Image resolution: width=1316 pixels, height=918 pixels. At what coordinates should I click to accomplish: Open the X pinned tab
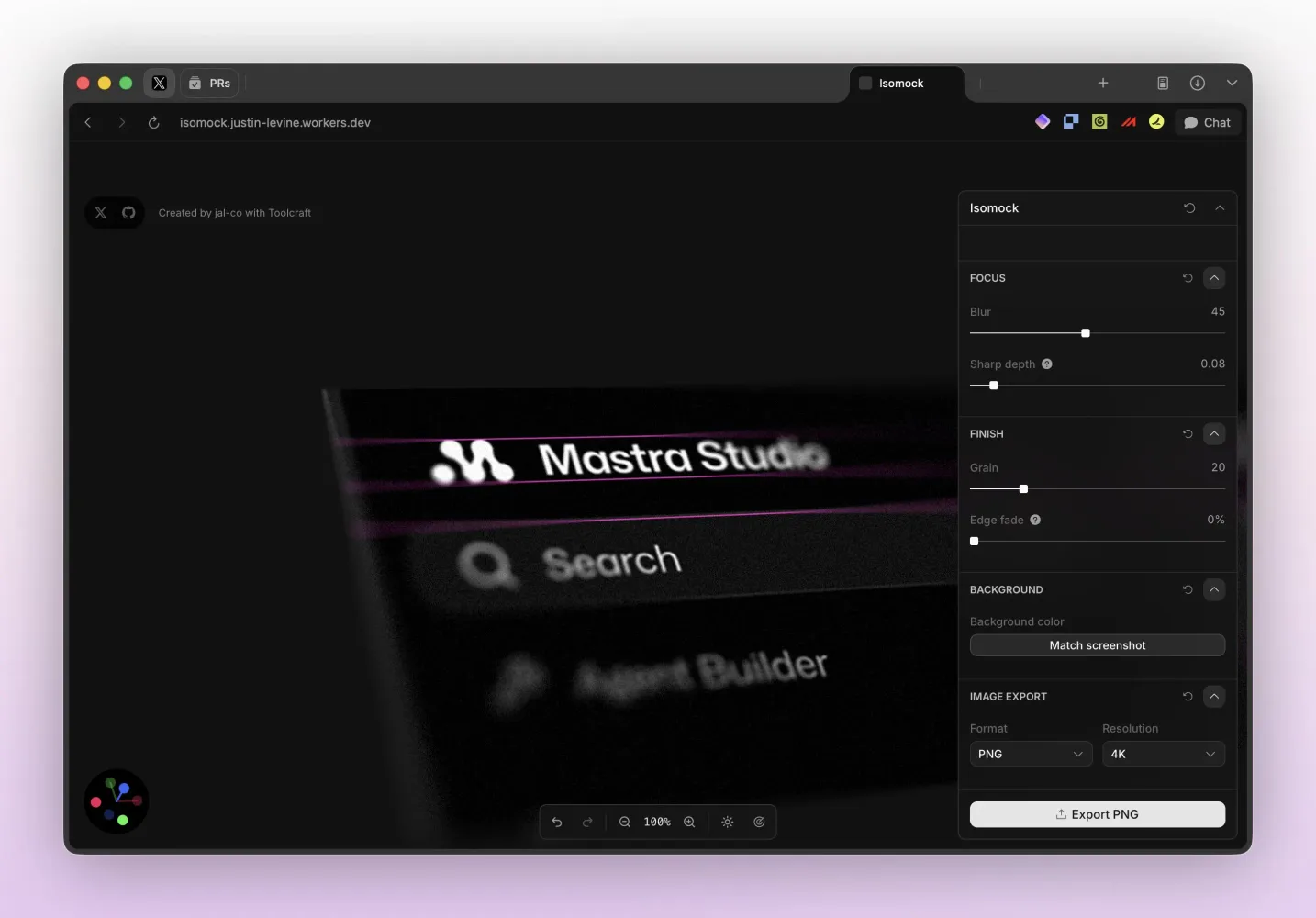point(160,84)
